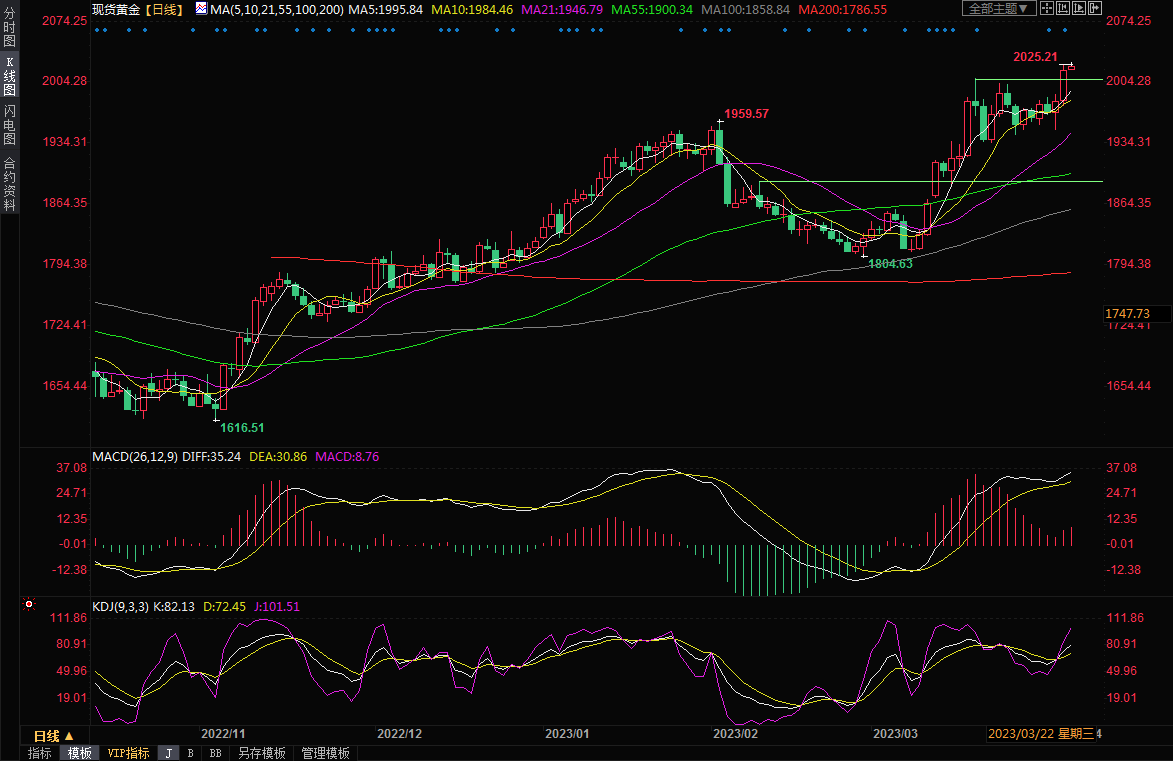Click the vertical axis scale icon
Viewport: 1173px width, 761px height.
[x=1064, y=8]
